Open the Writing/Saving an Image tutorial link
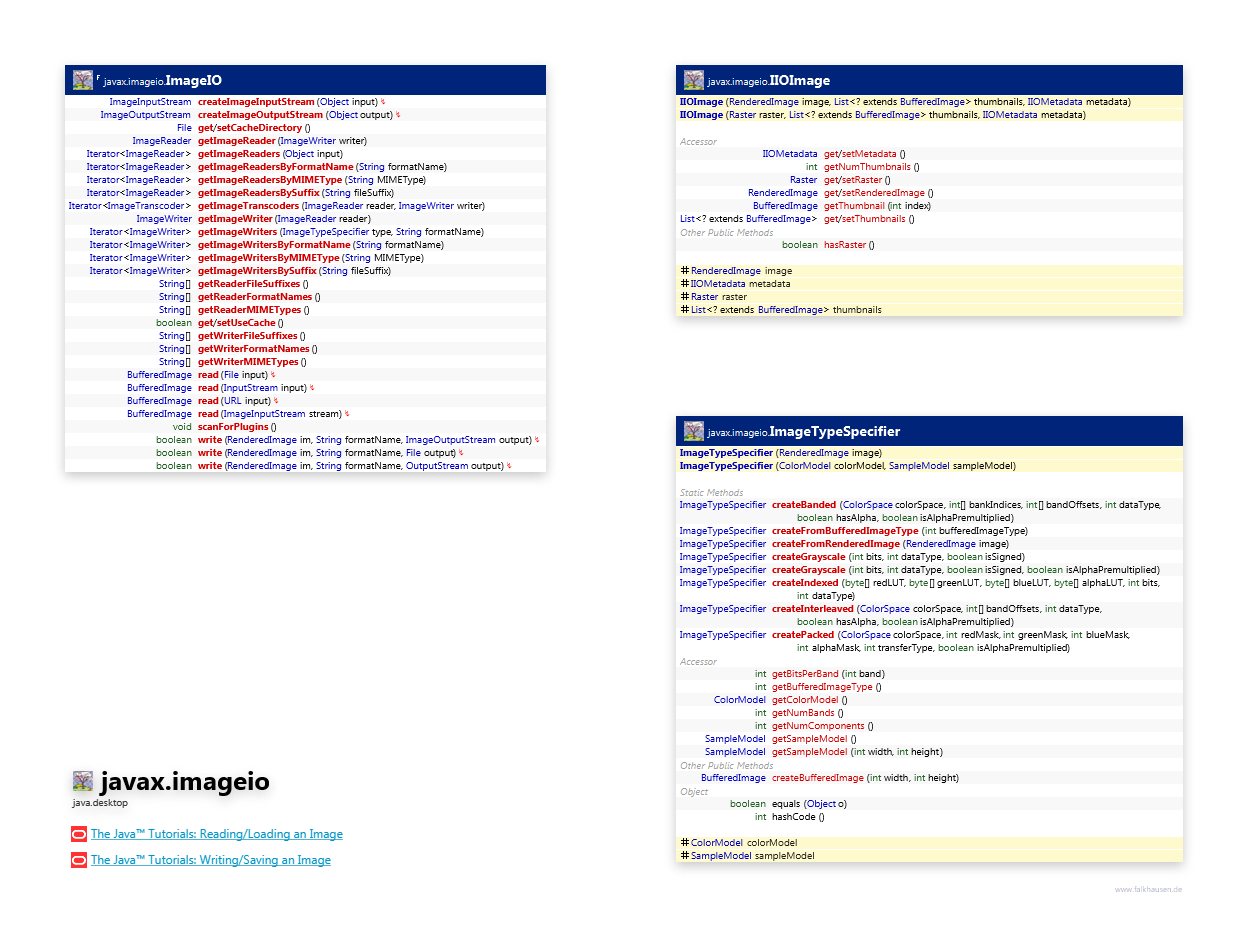Screen dimensions: 1239x935 pyautogui.click(x=210, y=860)
